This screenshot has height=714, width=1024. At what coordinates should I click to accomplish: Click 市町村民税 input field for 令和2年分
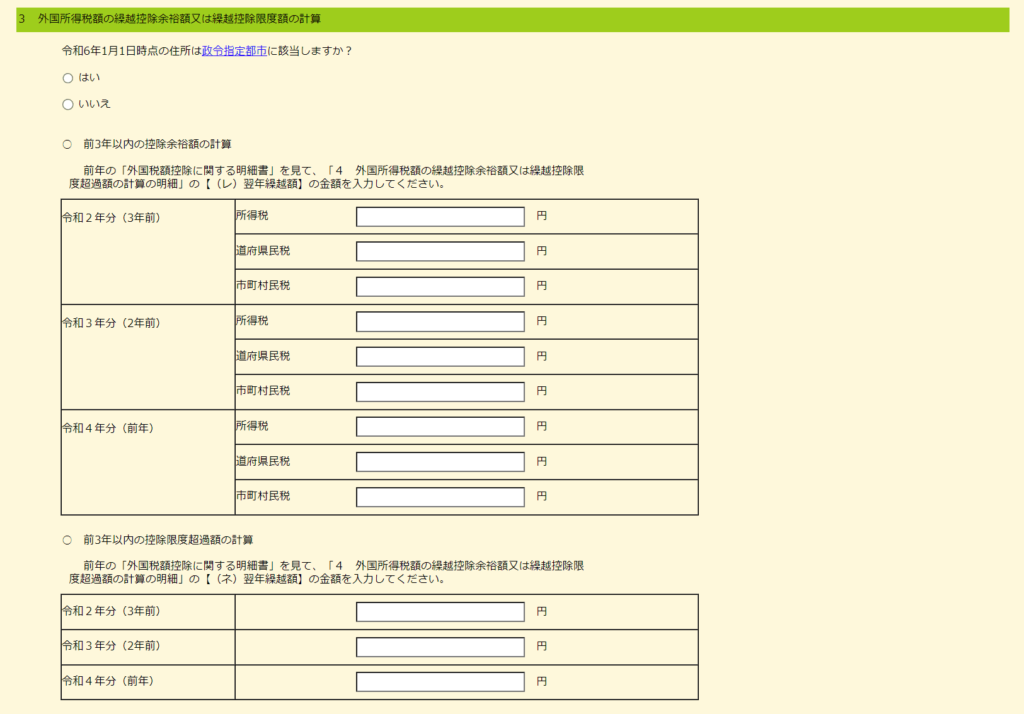point(440,287)
